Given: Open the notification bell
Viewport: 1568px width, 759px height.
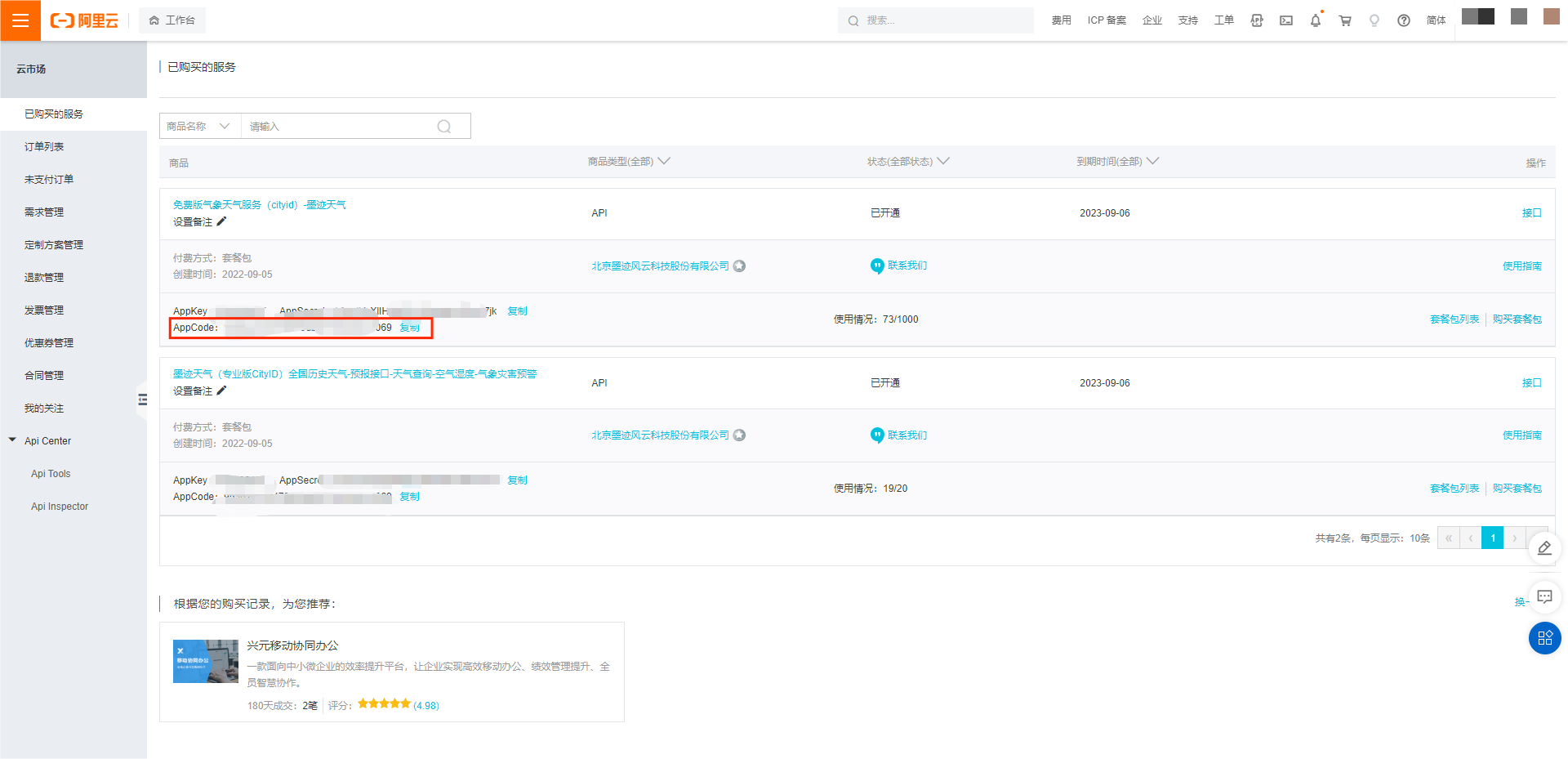Looking at the screenshot, I should coord(1316,20).
